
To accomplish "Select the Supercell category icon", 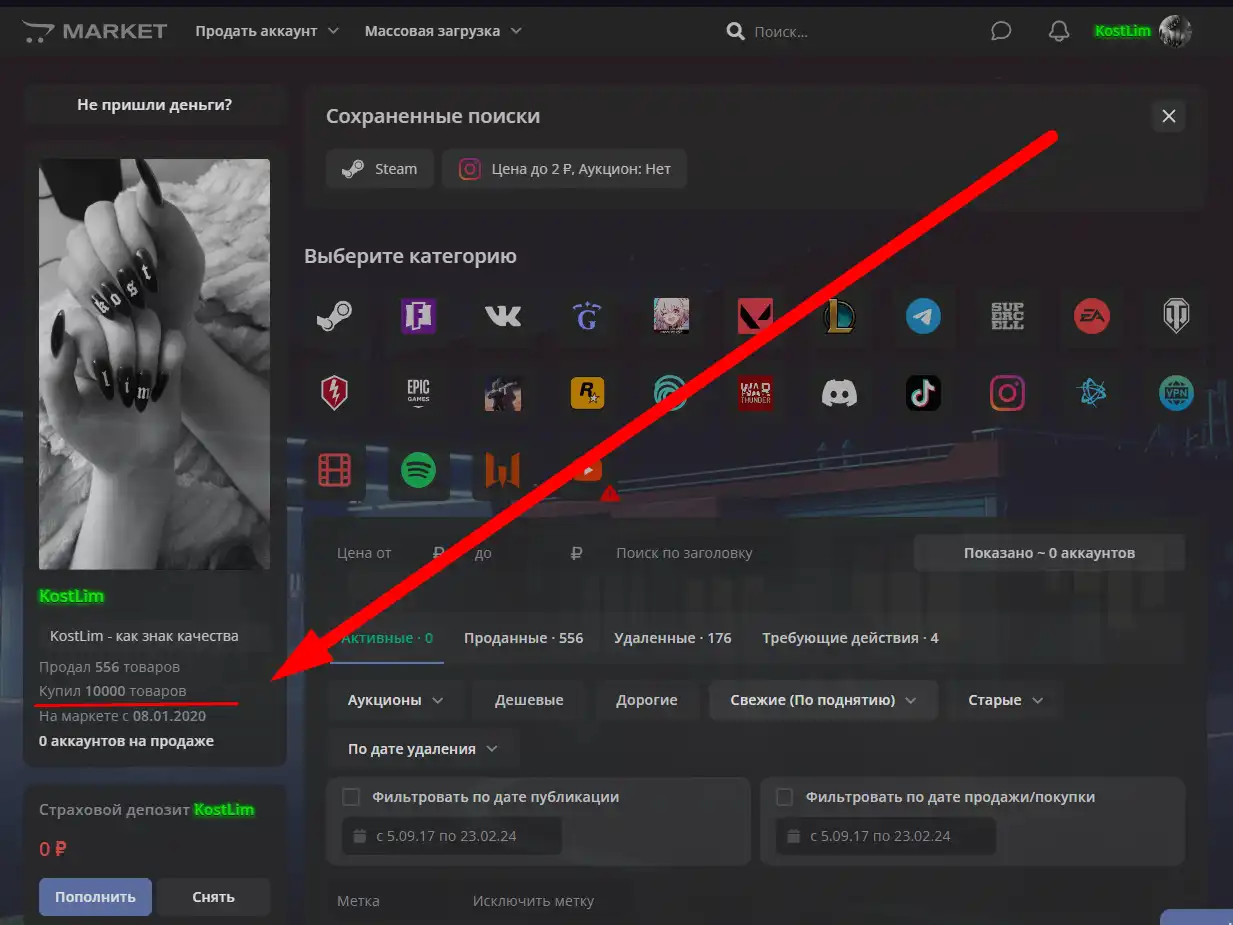I will point(1007,317).
